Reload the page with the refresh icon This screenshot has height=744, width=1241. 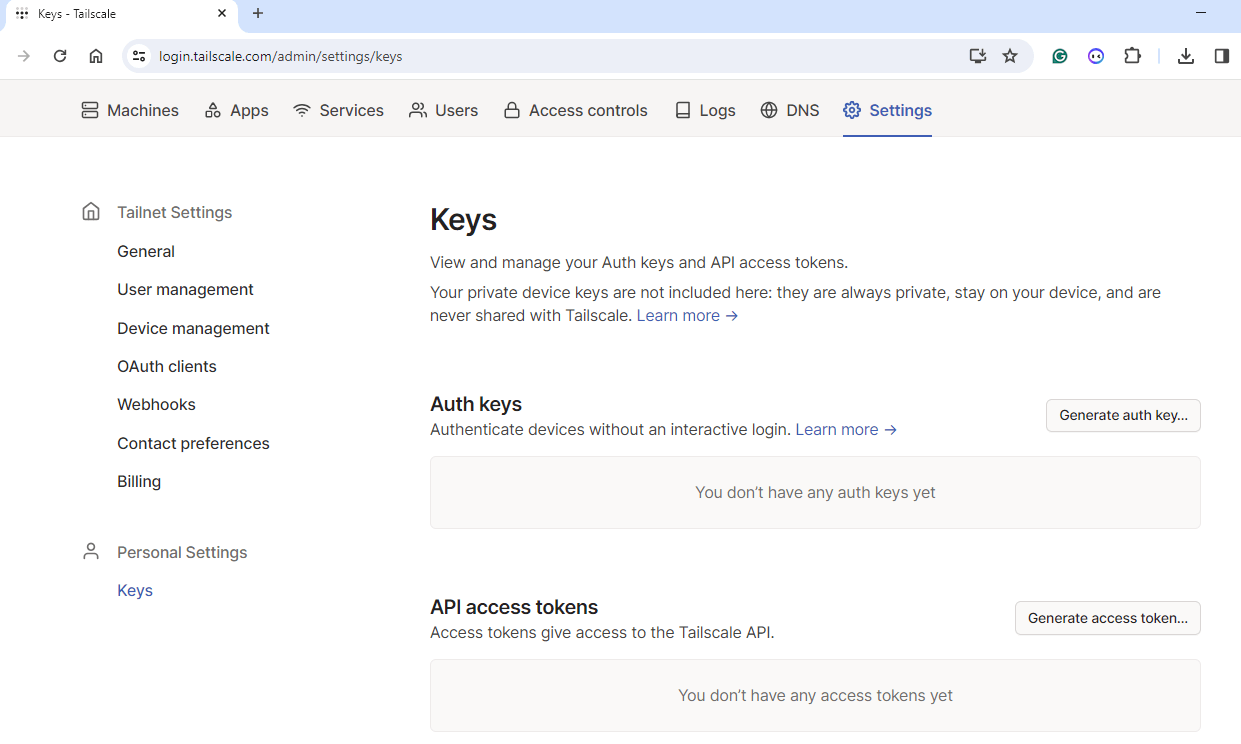click(x=60, y=56)
